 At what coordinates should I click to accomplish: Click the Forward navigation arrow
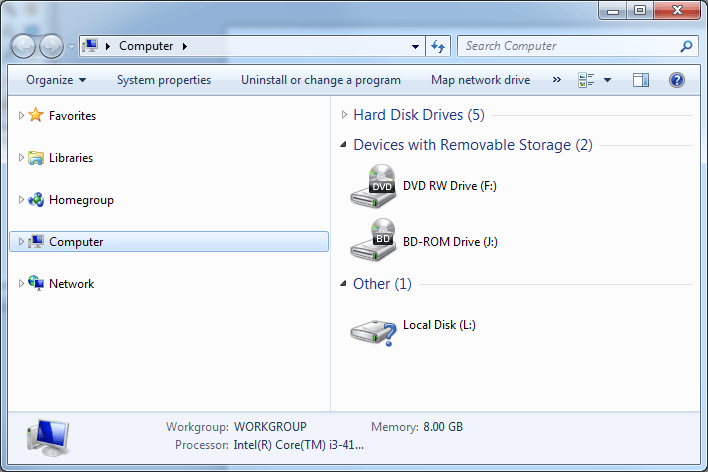(x=51, y=46)
